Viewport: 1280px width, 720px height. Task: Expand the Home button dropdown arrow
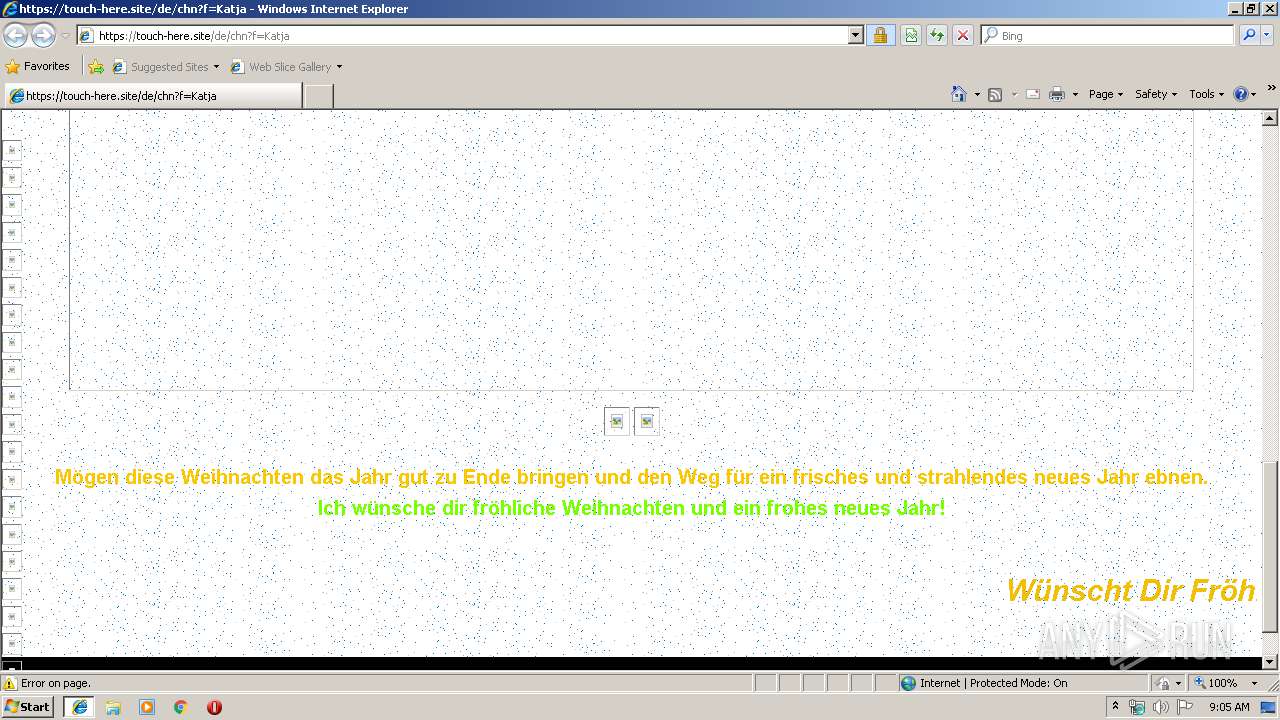pos(977,94)
